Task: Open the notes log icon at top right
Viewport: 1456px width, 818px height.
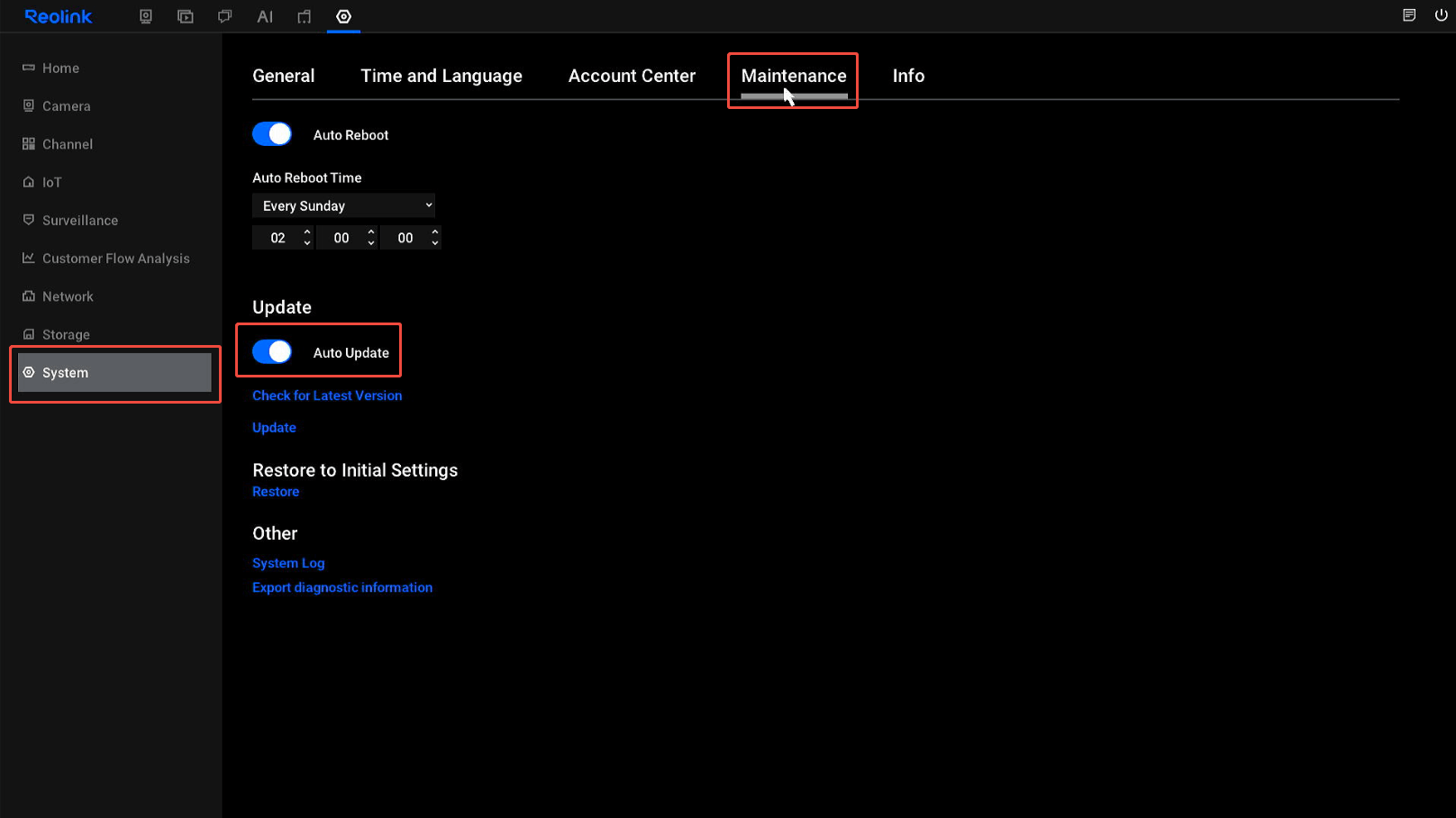Action: (1409, 15)
